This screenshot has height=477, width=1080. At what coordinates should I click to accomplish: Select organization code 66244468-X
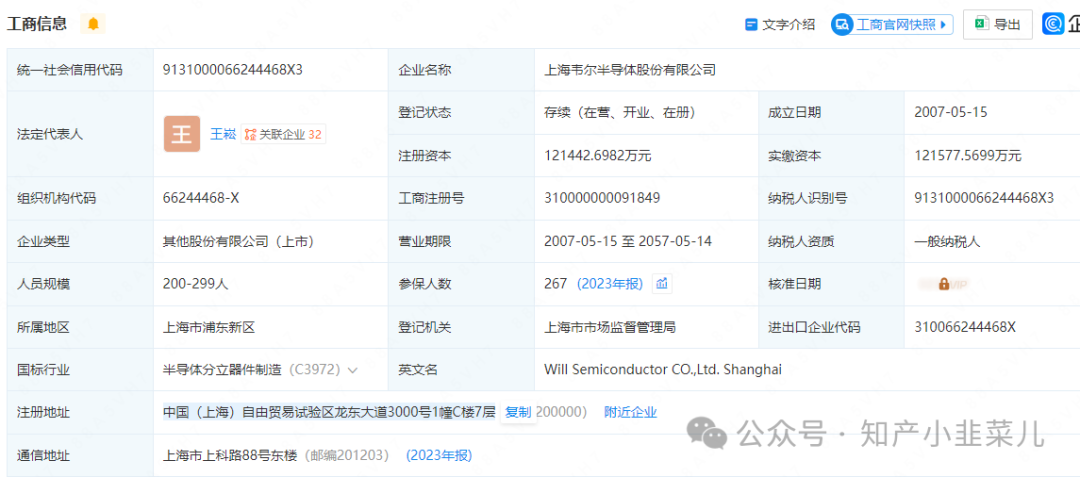pyautogui.click(x=201, y=198)
